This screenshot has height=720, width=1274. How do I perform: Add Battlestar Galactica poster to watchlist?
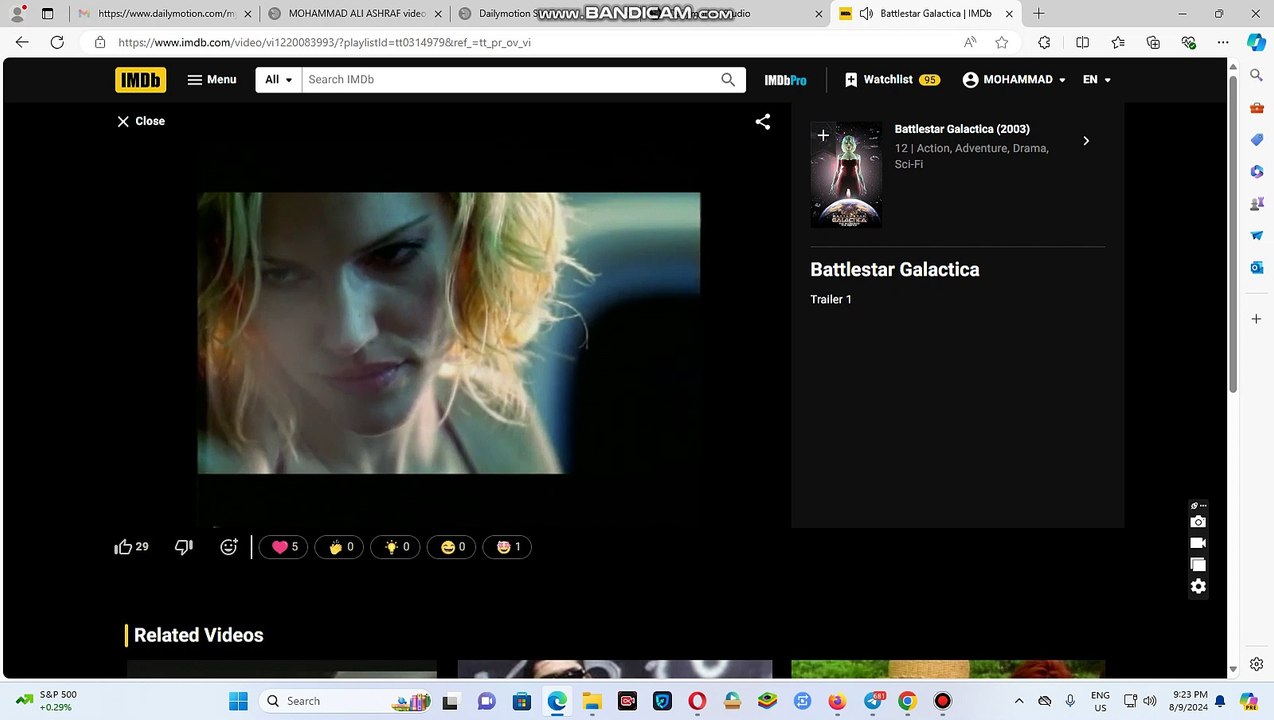click(x=823, y=135)
